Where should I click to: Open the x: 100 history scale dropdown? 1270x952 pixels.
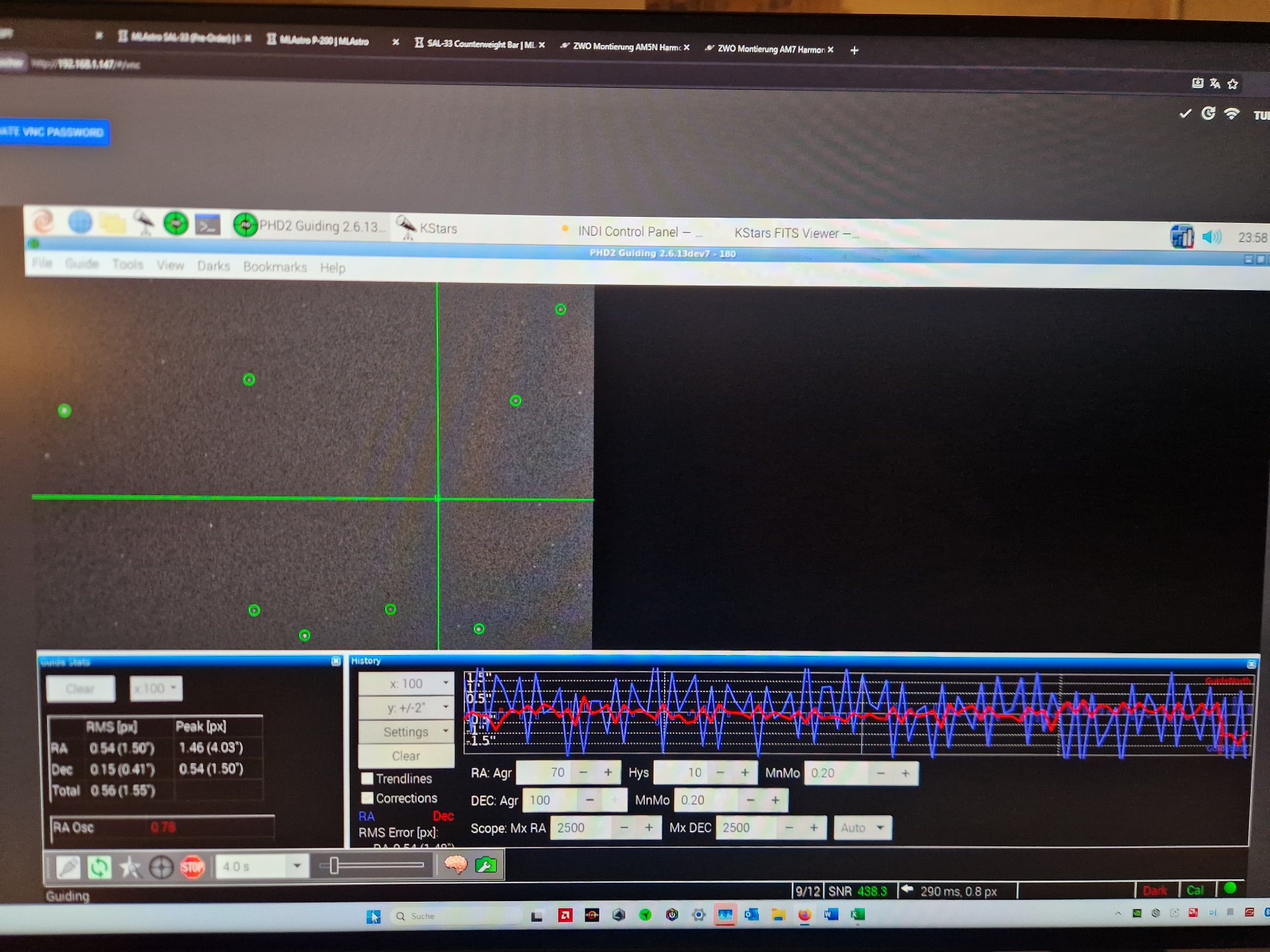[x=406, y=684]
